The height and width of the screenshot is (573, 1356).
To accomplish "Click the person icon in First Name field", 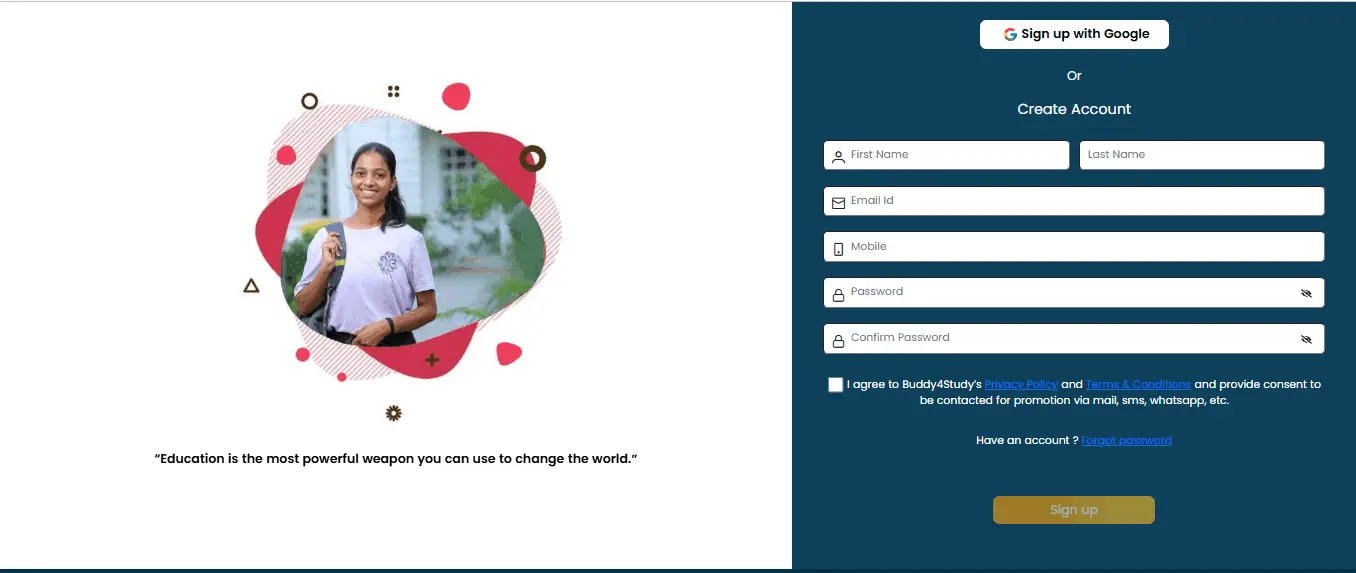I will click(x=838, y=157).
